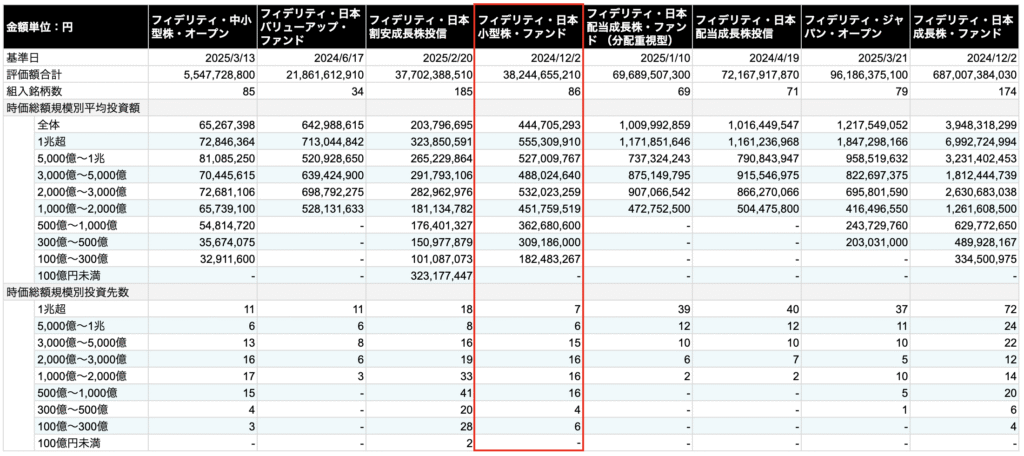This screenshot has width=1024, height=456.
Task: Select the フィデリティ・日本配当成長株投信 column header
Action: [746, 27]
